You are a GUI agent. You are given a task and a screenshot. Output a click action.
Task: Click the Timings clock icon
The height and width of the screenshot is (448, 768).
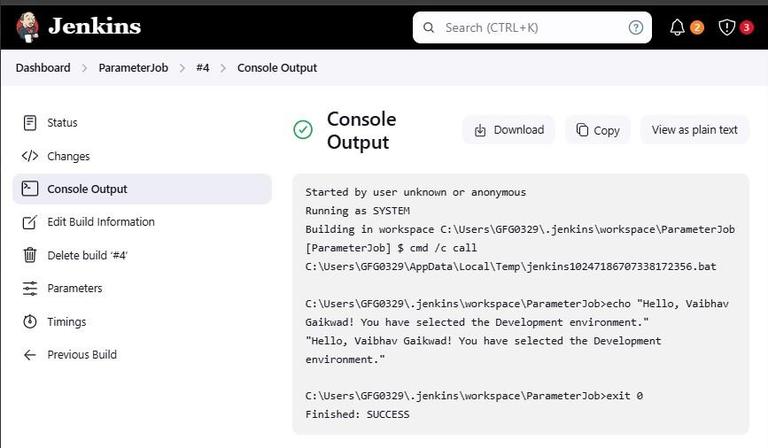point(30,322)
